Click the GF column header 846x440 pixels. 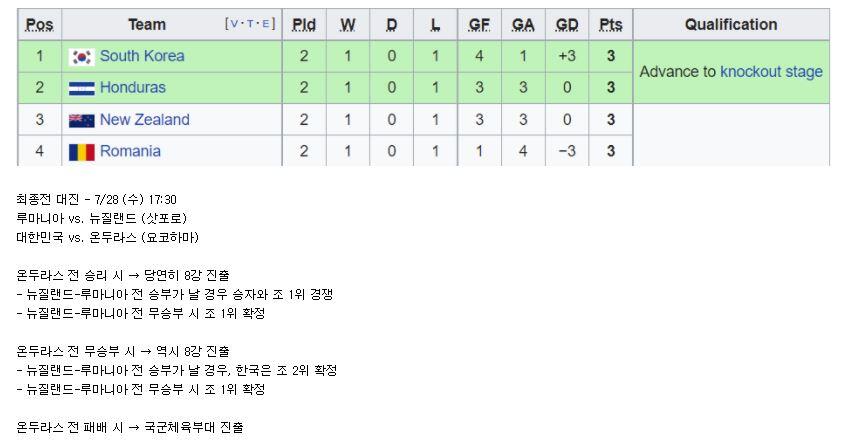pos(479,25)
